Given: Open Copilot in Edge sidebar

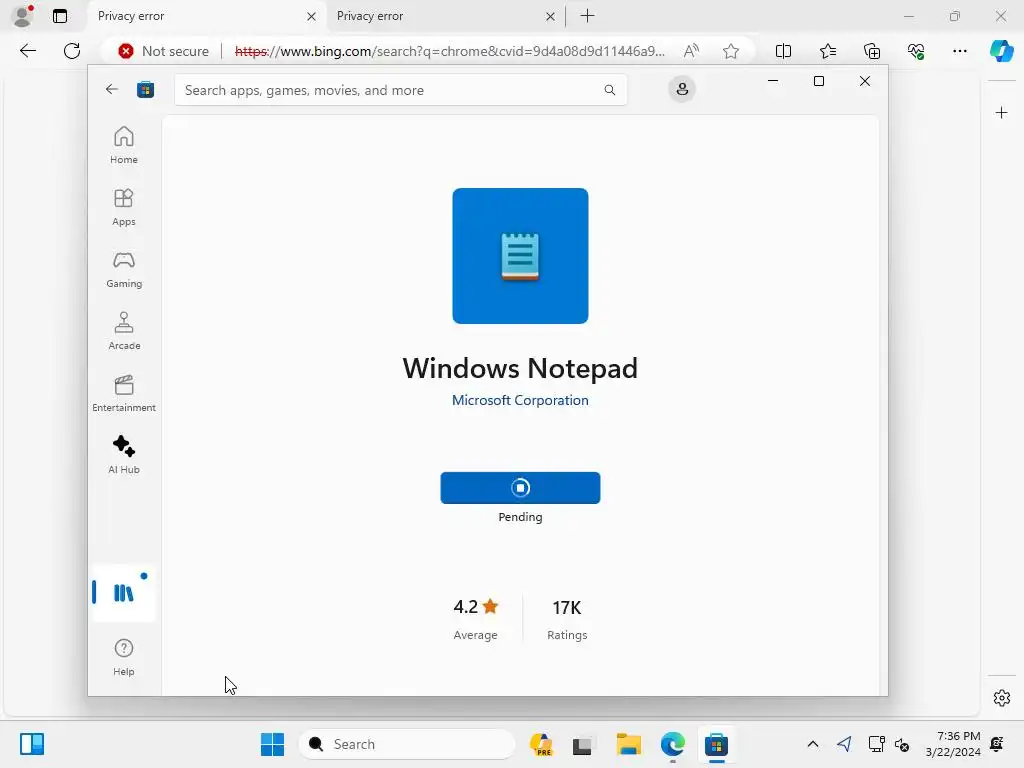Looking at the screenshot, I should (x=1001, y=51).
